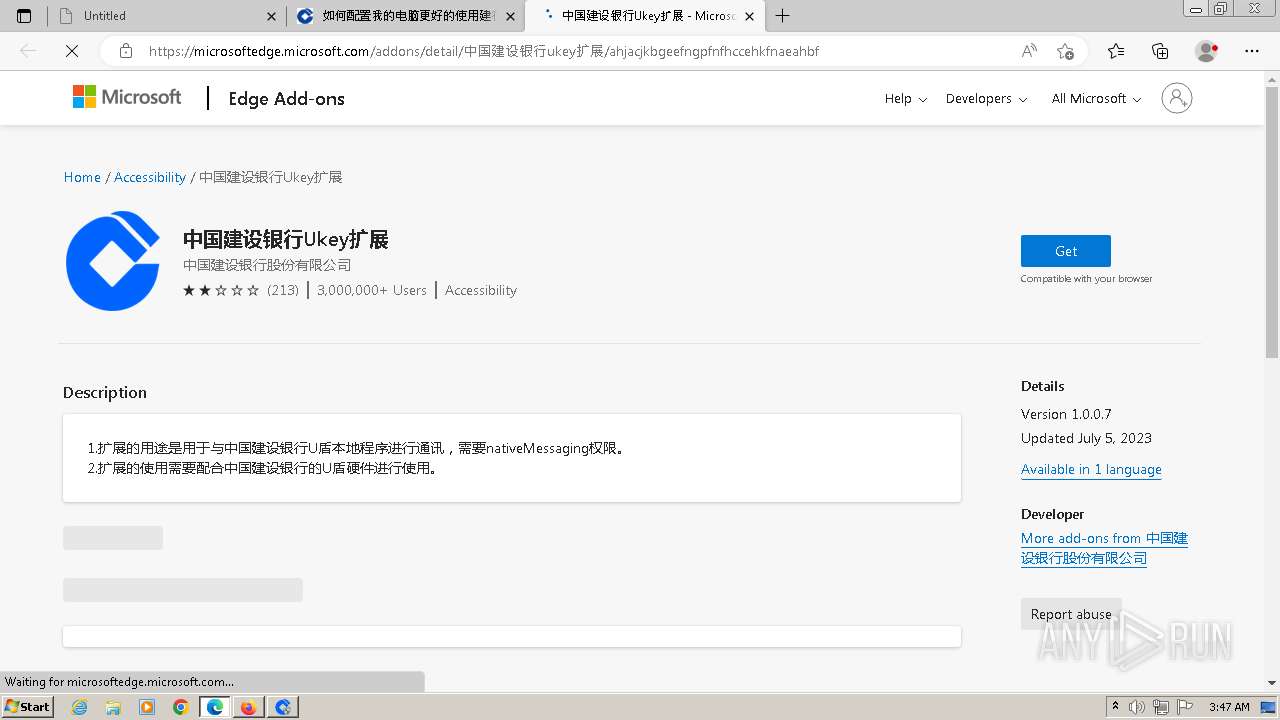Open the volume tray icon
The width and height of the screenshot is (1280, 720).
[x=1137, y=707]
